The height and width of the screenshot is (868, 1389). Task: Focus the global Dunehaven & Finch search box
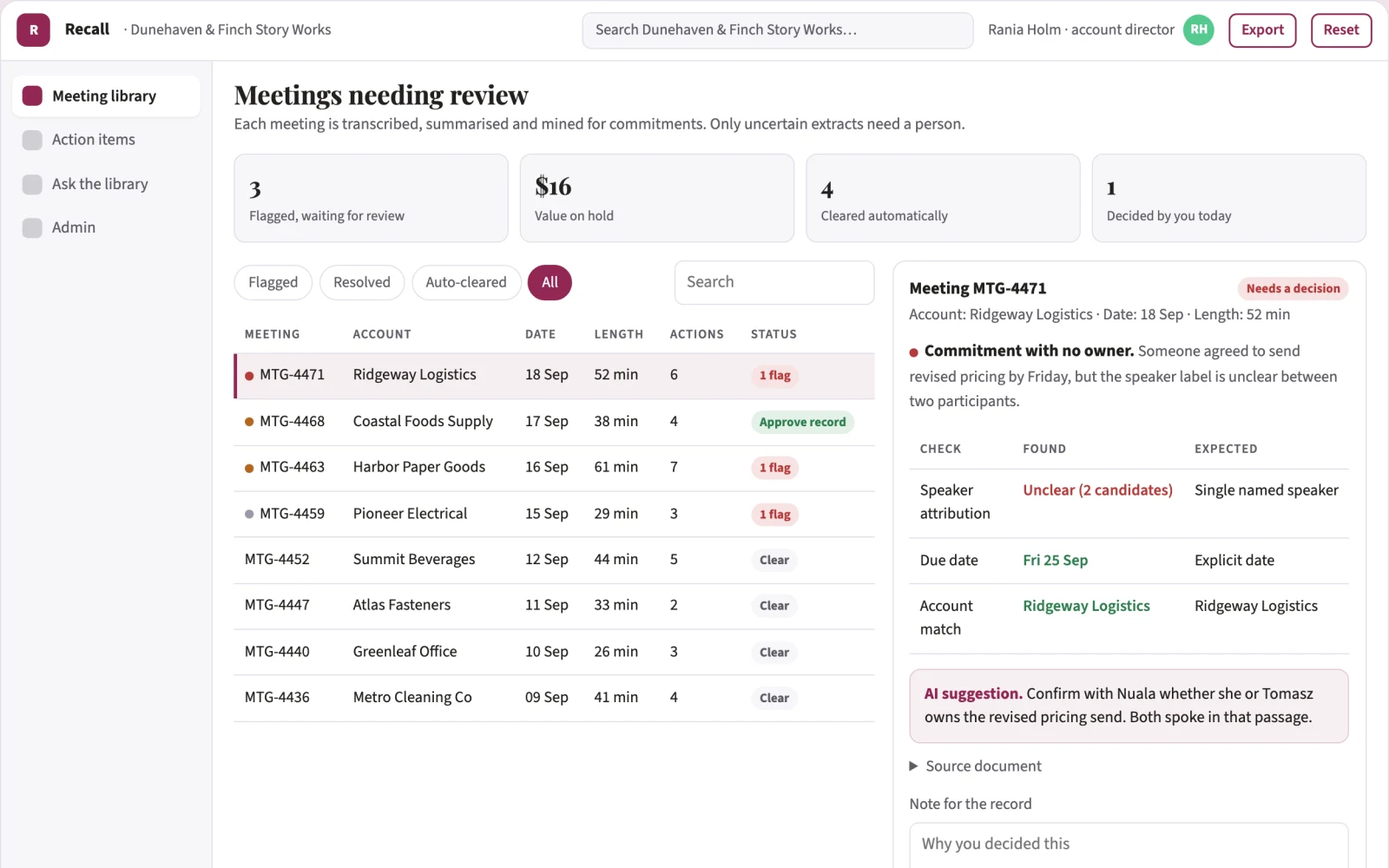[x=777, y=30]
